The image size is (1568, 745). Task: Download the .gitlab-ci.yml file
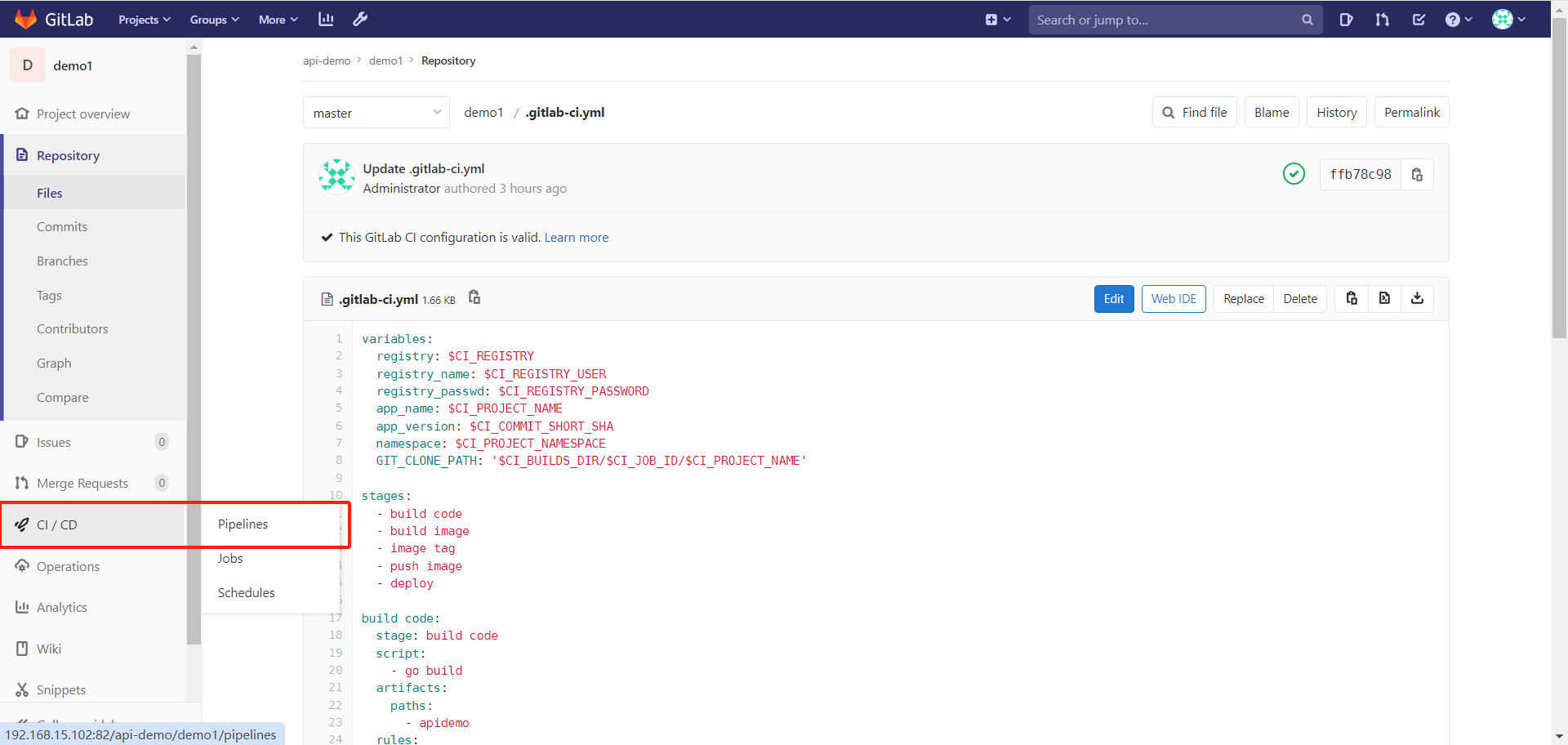click(1418, 298)
